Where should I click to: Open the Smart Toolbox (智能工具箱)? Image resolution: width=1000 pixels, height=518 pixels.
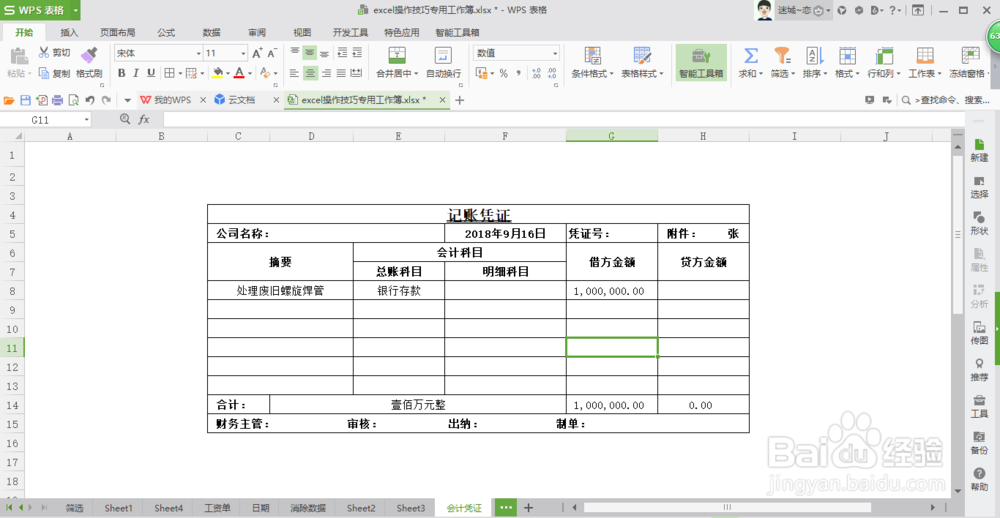[x=701, y=62]
